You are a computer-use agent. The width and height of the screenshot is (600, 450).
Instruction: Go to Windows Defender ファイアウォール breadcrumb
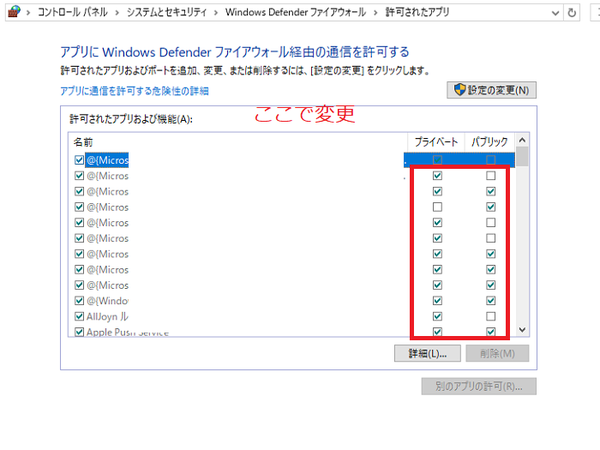[x=295, y=12]
